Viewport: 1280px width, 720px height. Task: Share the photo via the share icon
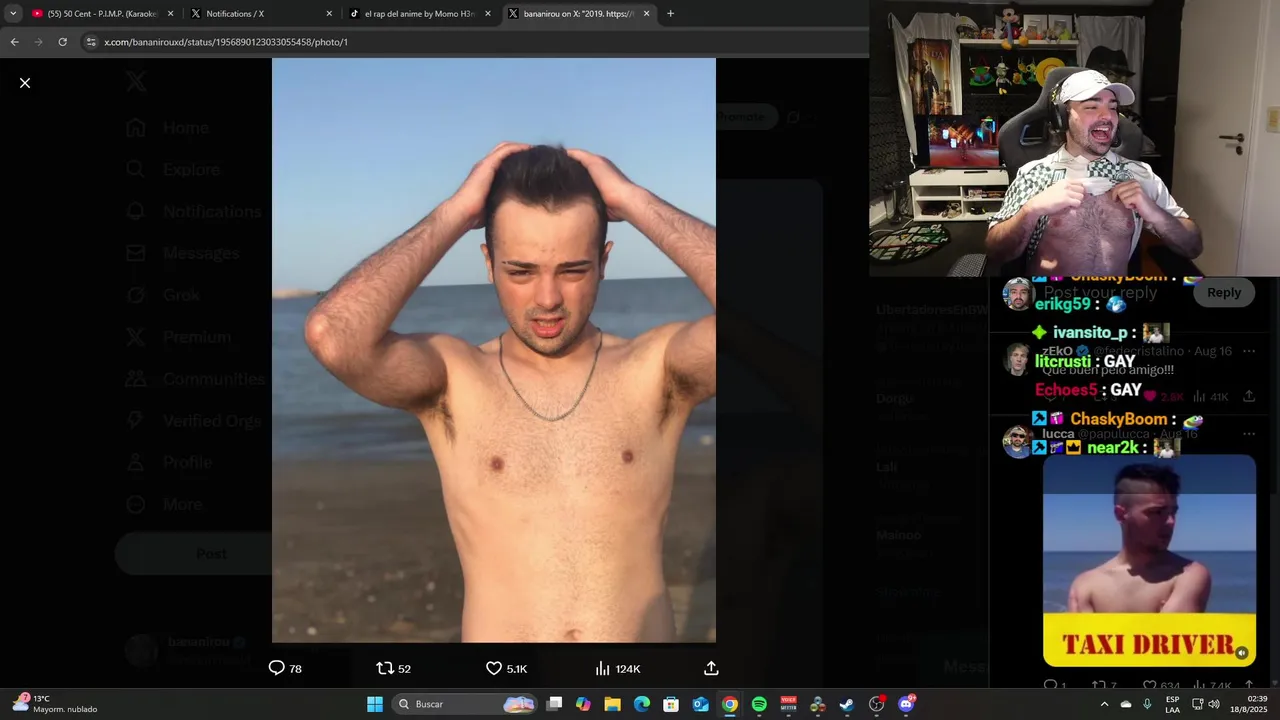(711, 668)
